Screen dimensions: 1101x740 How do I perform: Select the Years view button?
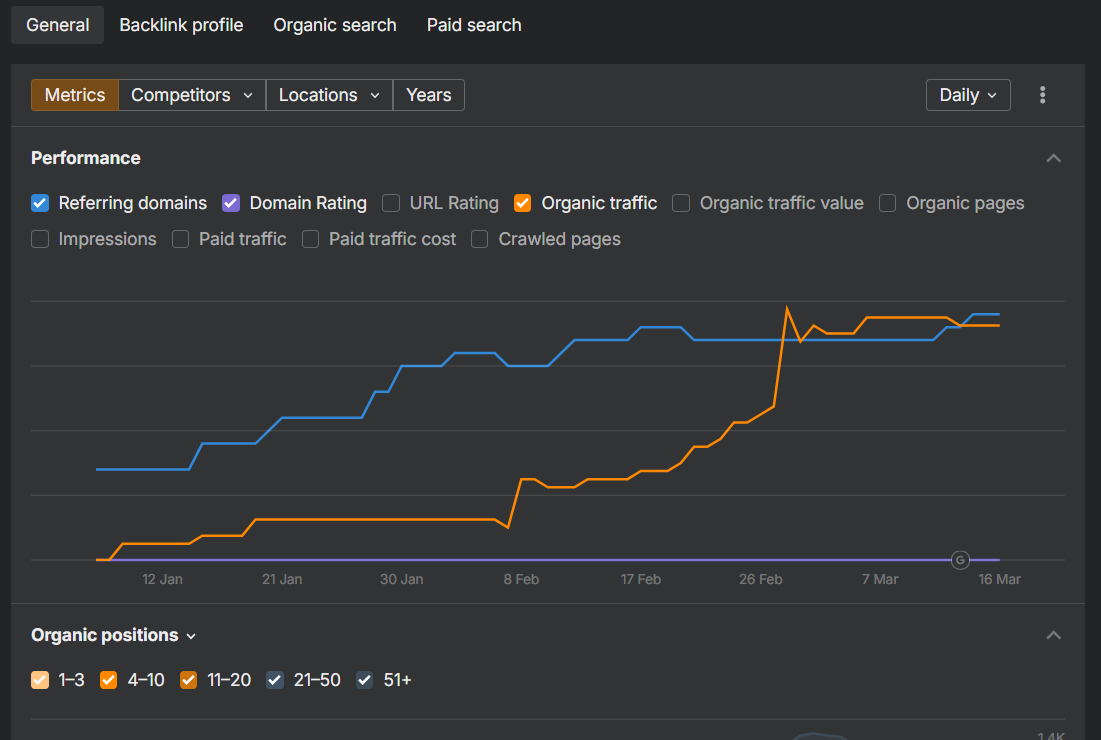[x=428, y=95]
